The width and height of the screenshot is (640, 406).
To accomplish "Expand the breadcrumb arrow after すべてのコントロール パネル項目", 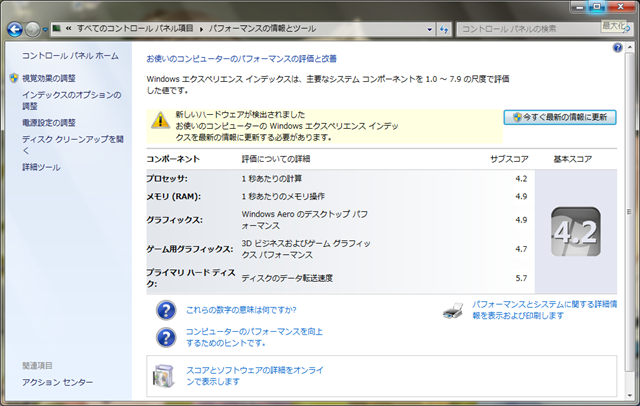I will pos(201,29).
